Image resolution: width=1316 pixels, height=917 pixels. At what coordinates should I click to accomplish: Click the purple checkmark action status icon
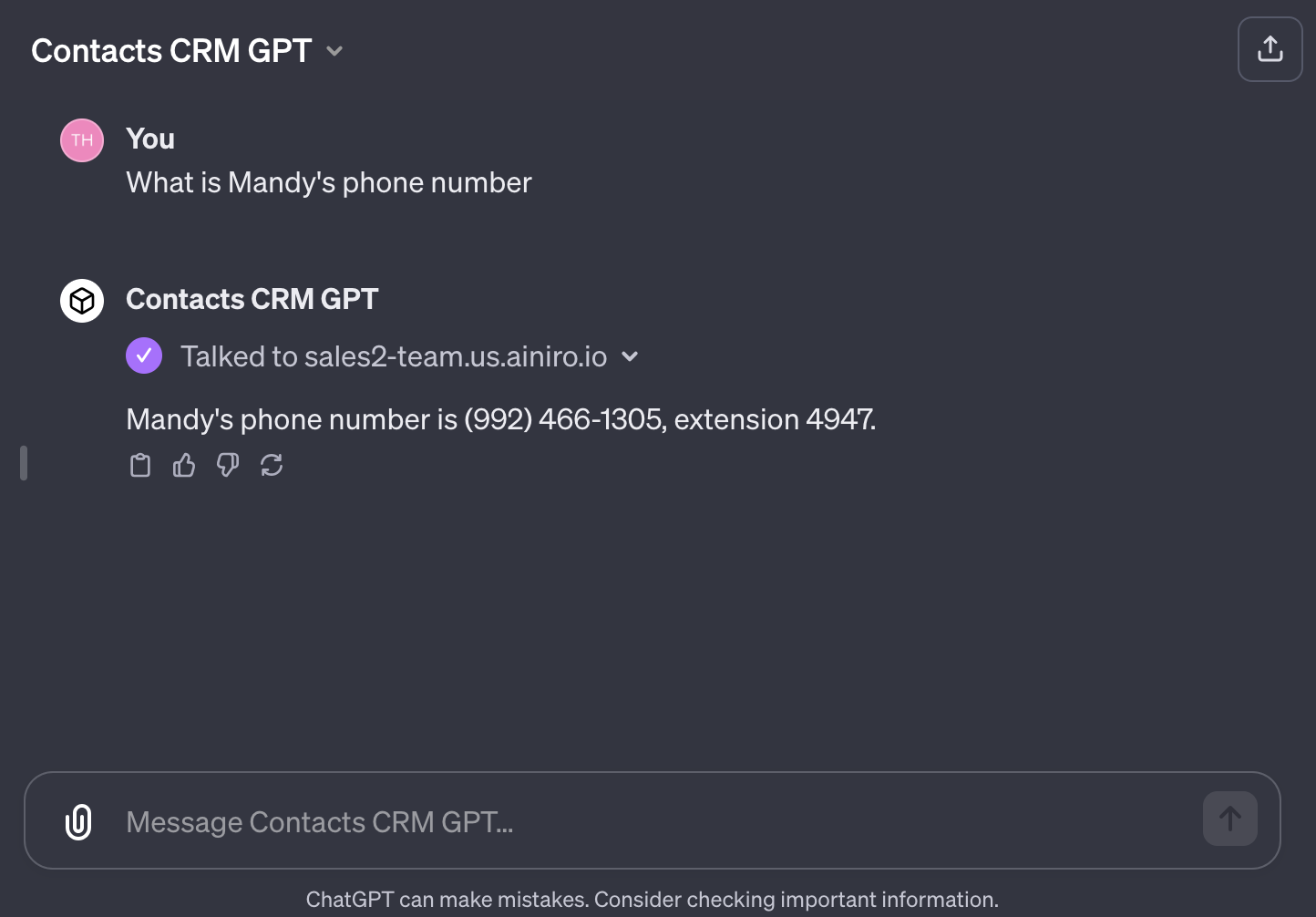[x=143, y=355]
